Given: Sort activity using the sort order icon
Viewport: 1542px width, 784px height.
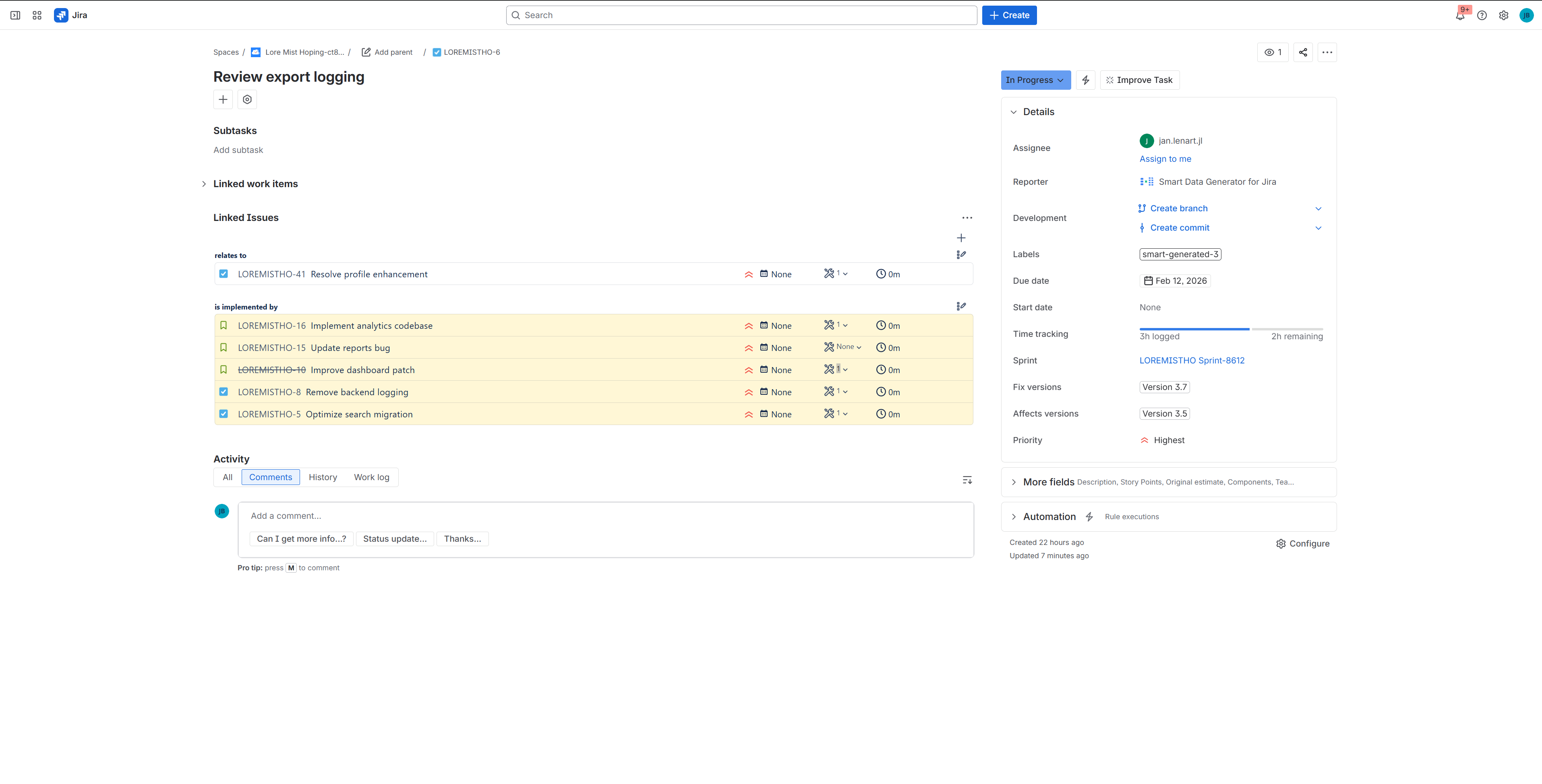Looking at the screenshot, I should coord(967,480).
